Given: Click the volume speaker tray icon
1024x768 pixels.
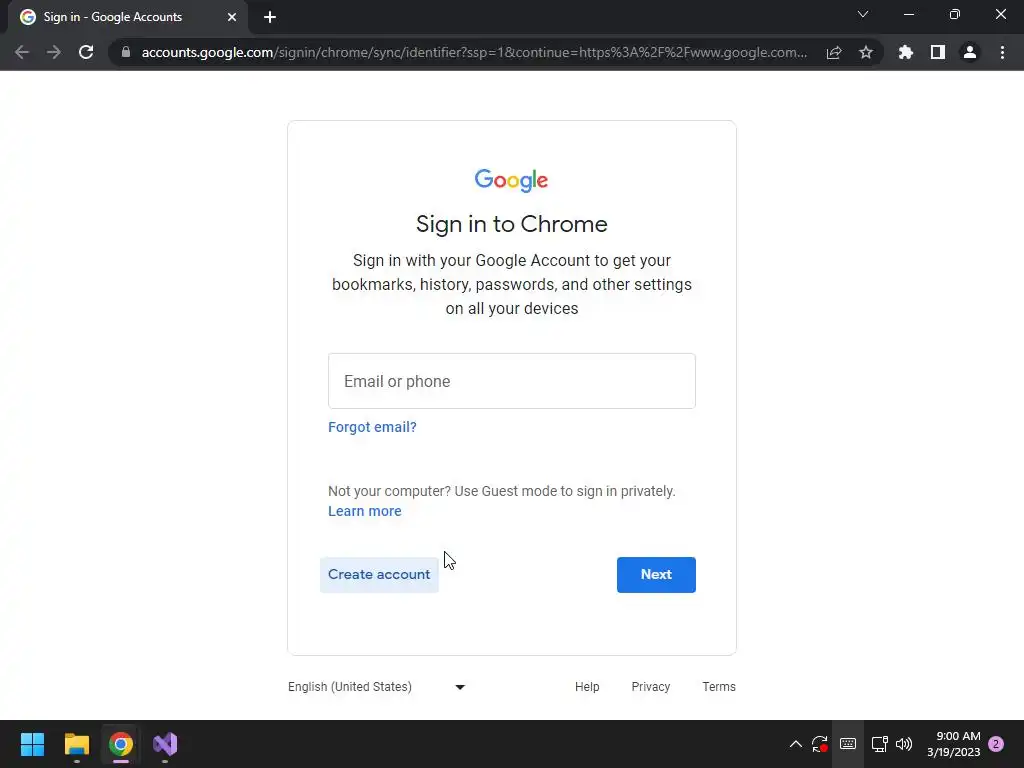Looking at the screenshot, I should [904, 744].
